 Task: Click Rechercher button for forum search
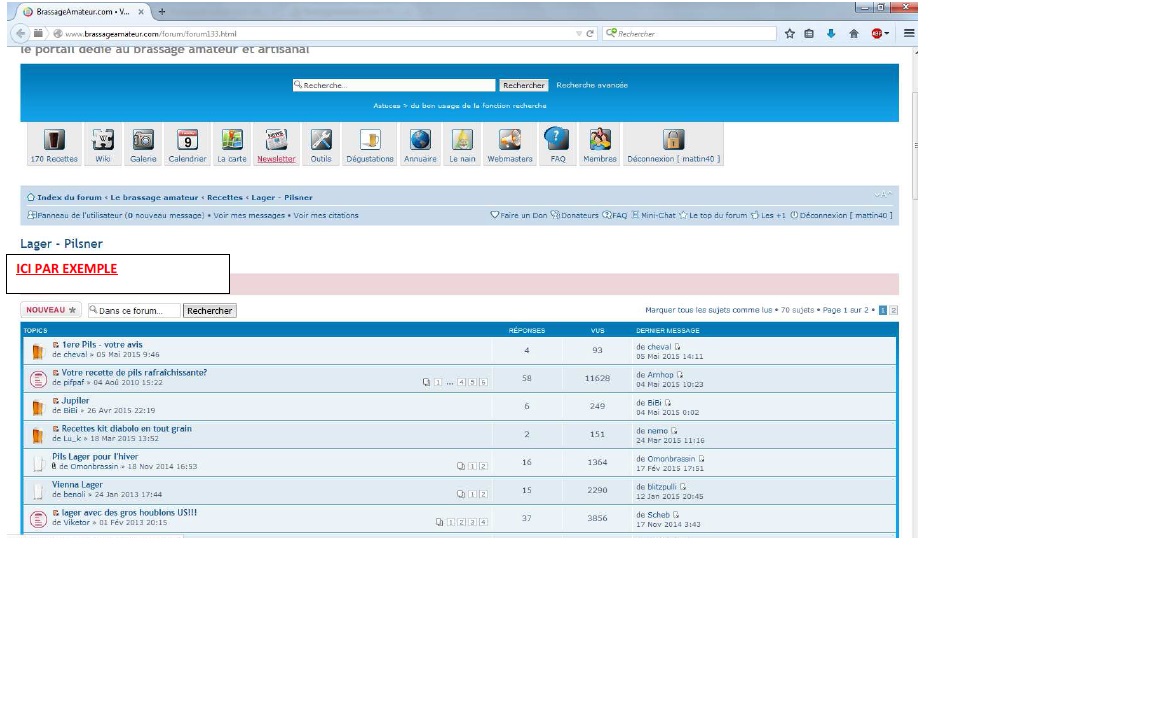click(209, 311)
